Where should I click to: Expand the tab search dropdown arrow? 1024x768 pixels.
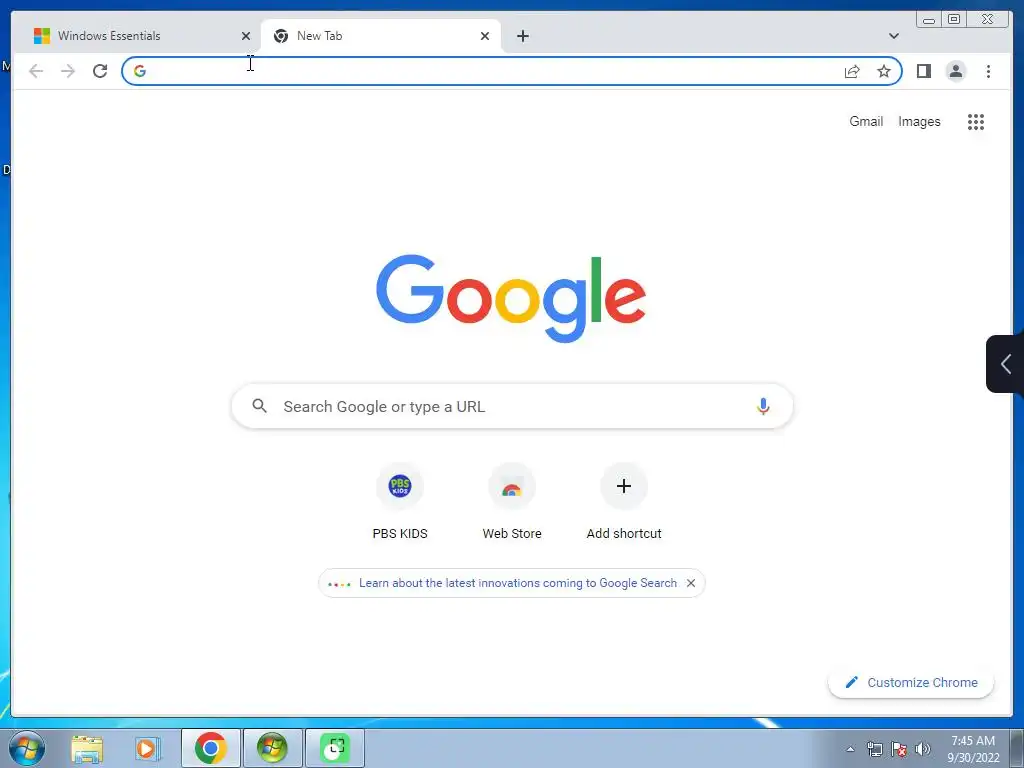pyautogui.click(x=893, y=36)
